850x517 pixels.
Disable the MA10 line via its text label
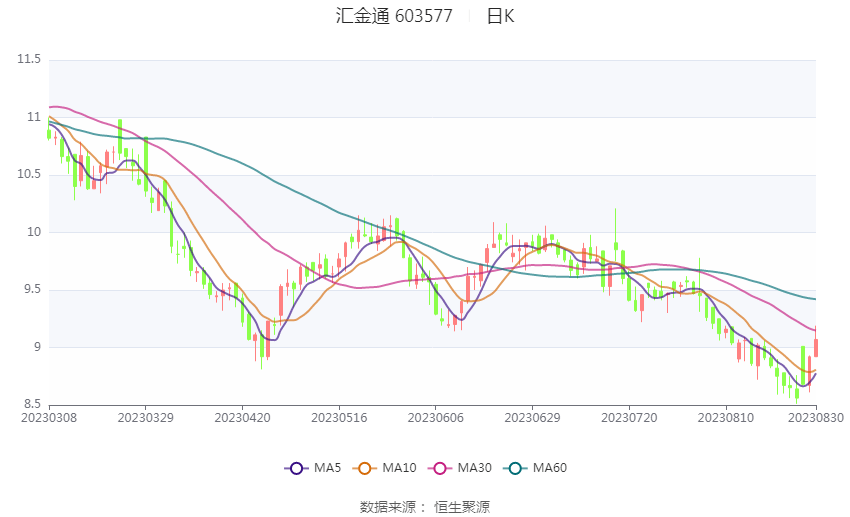tap(400, 468)
